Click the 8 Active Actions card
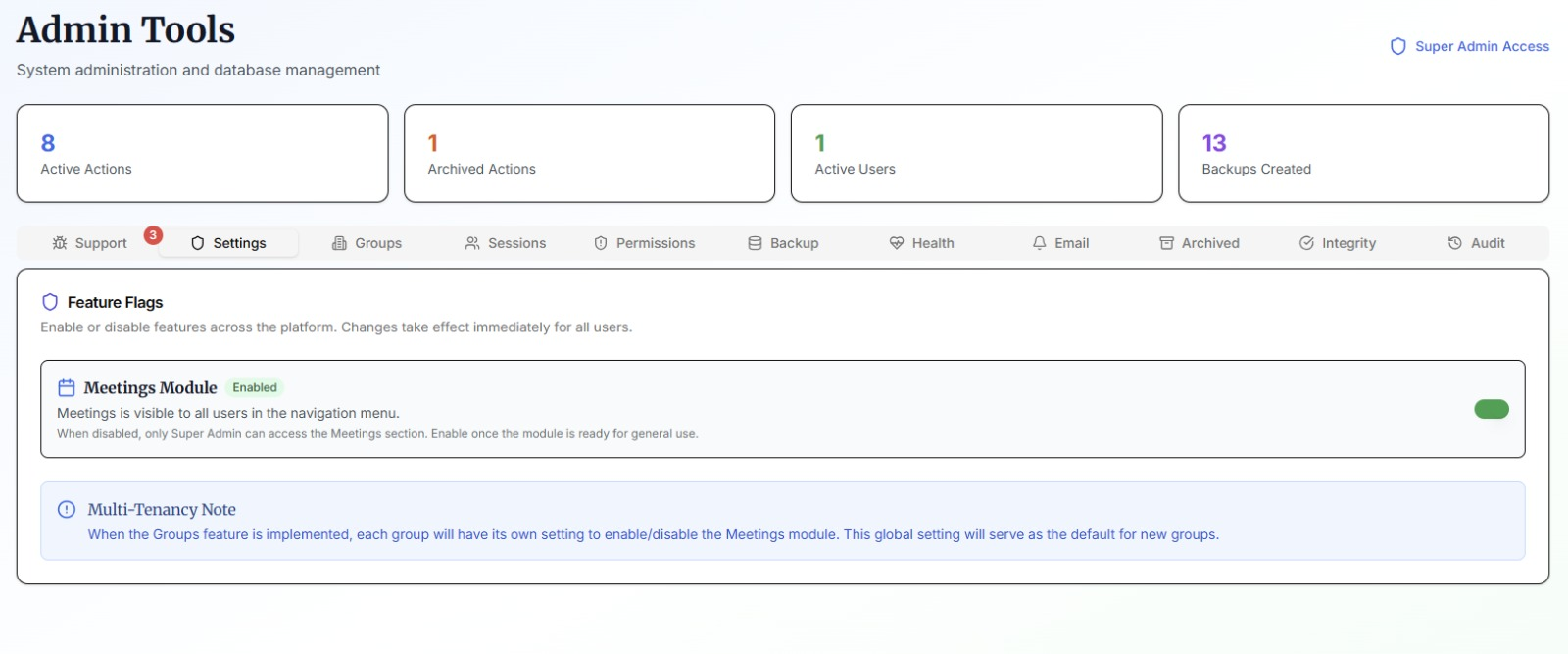The image size is (1568, 654). (203, 154)
